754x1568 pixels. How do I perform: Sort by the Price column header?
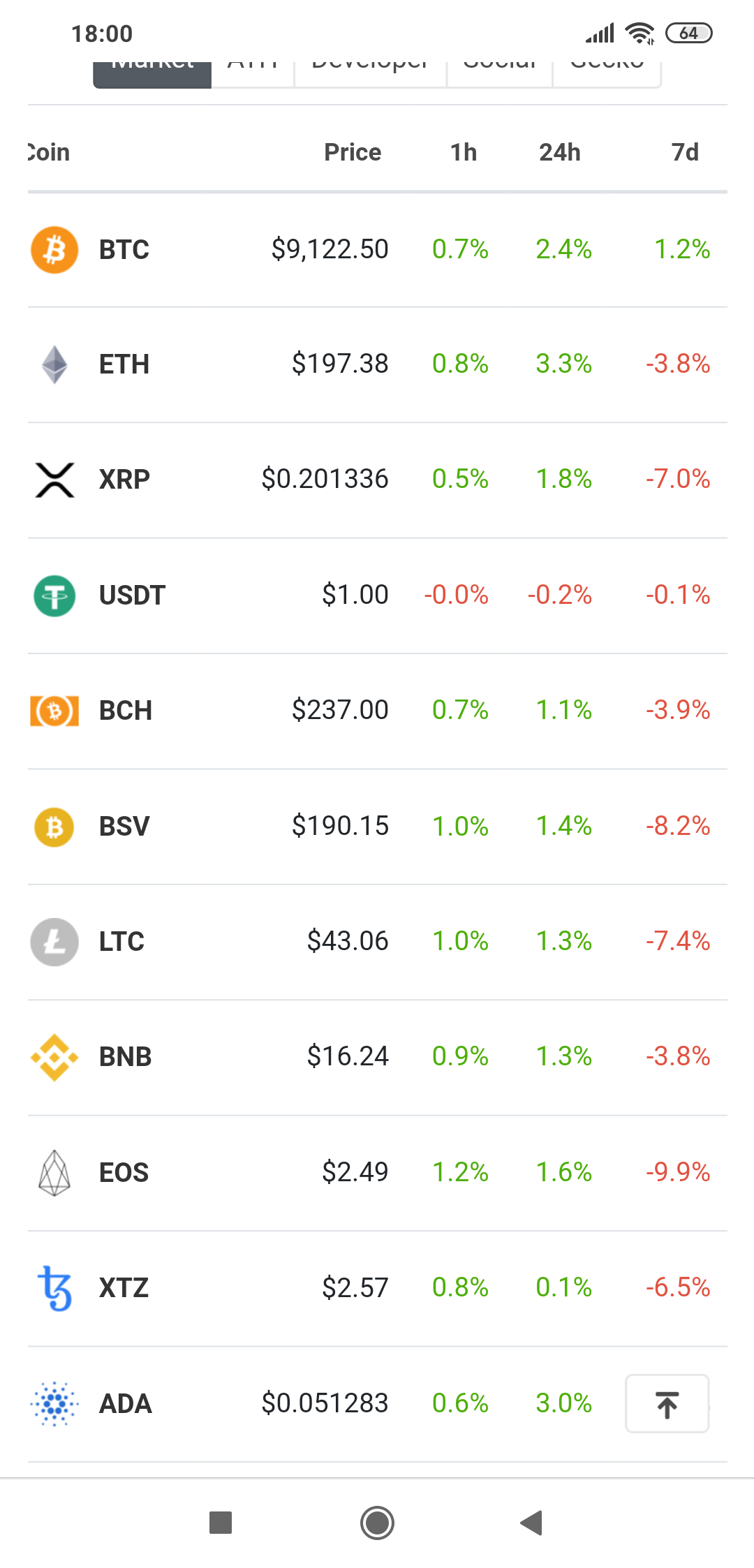click(x=353, y=152)
